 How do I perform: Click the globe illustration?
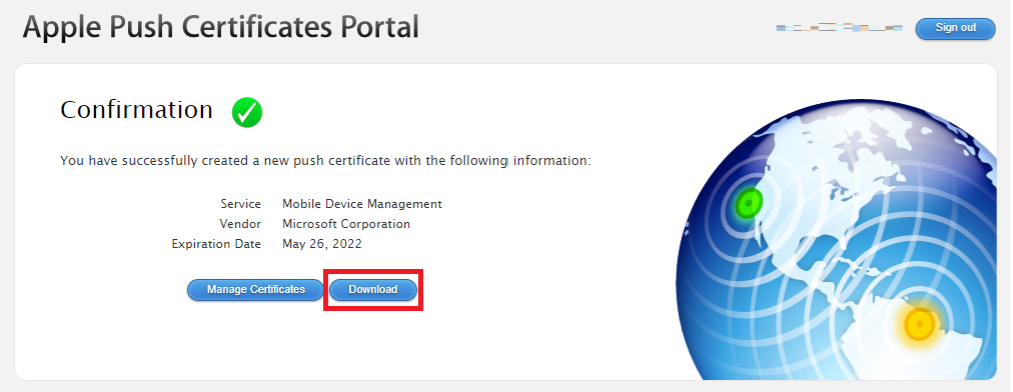[x=836, y=239]
